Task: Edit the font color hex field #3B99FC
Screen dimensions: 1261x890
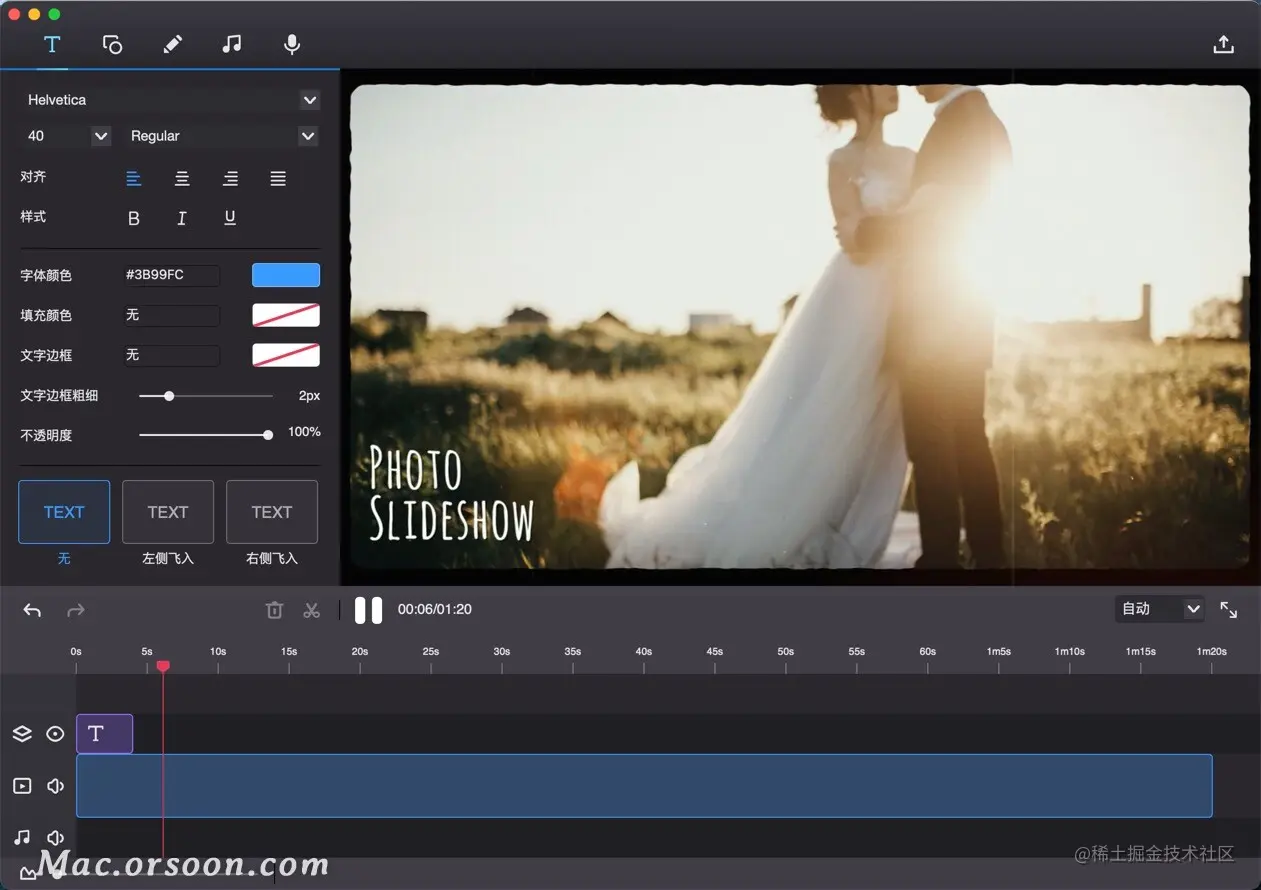Action: 171,275
